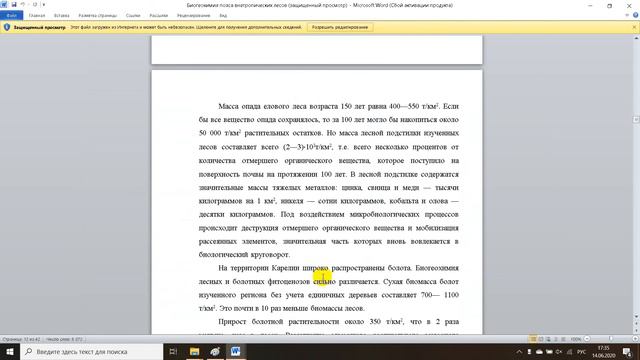Click the Разрешить редактирование button
Image resolution: width=640 pixels, height=360 pixels.
pos(340,27)
